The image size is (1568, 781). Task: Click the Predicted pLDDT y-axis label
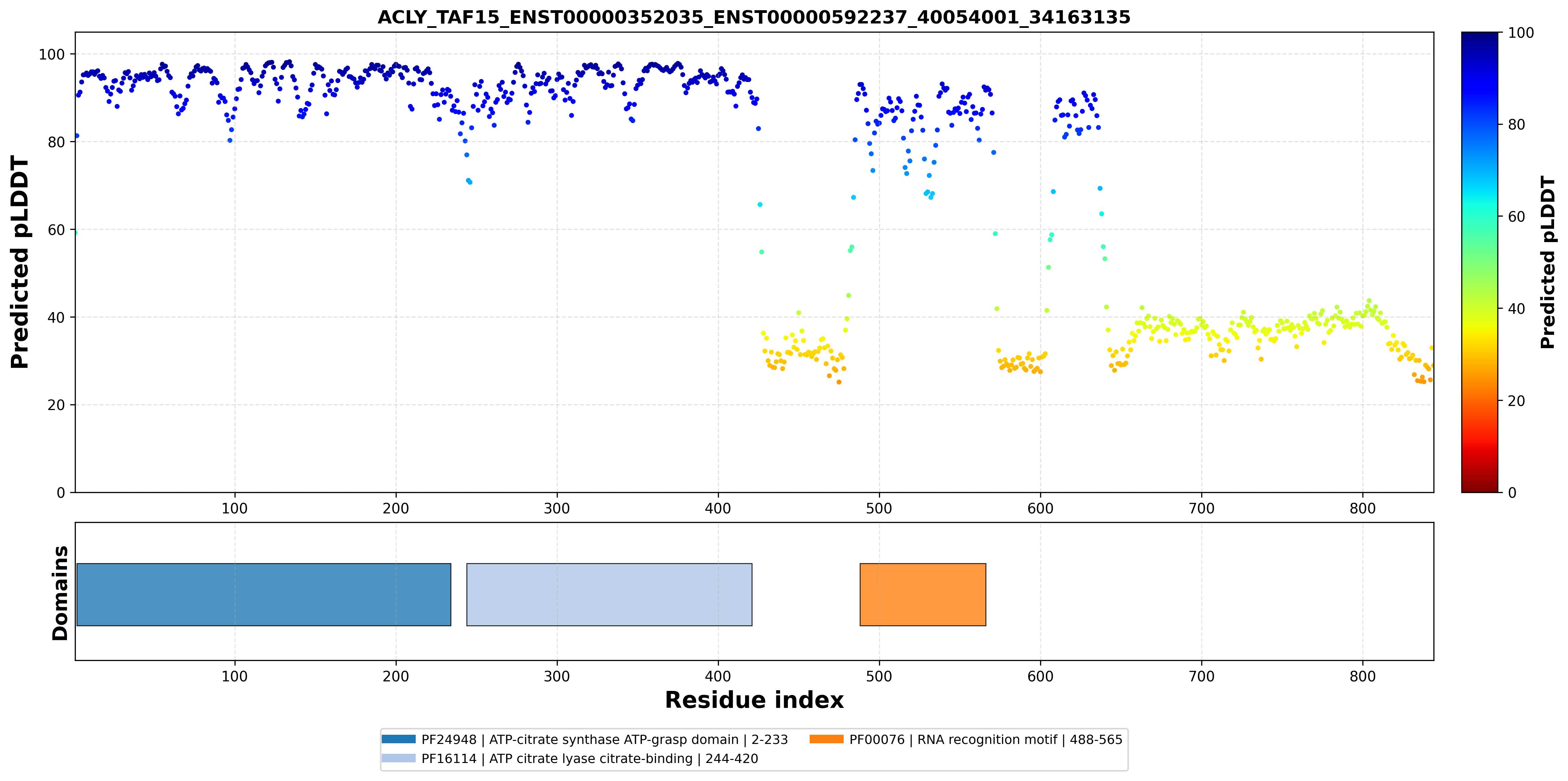pos(19,262)
